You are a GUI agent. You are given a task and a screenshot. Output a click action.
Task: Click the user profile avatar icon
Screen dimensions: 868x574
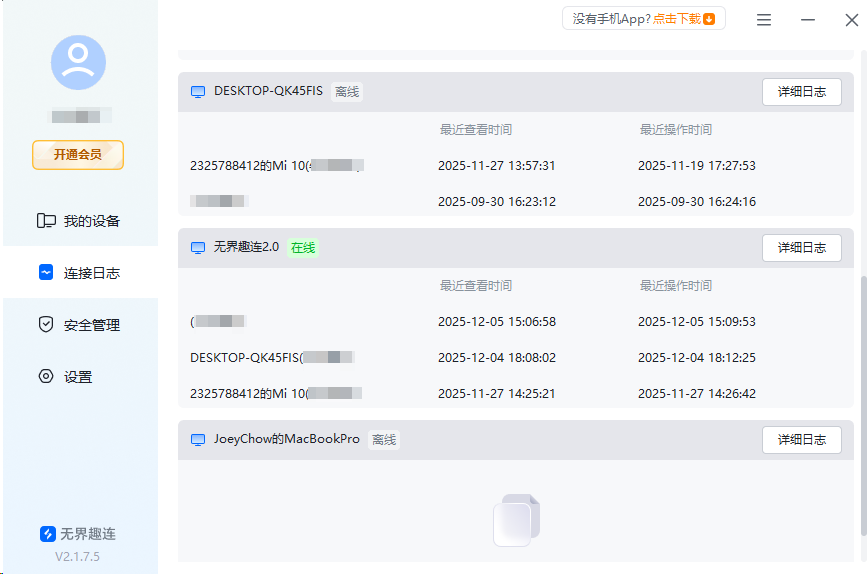[78, 62]
